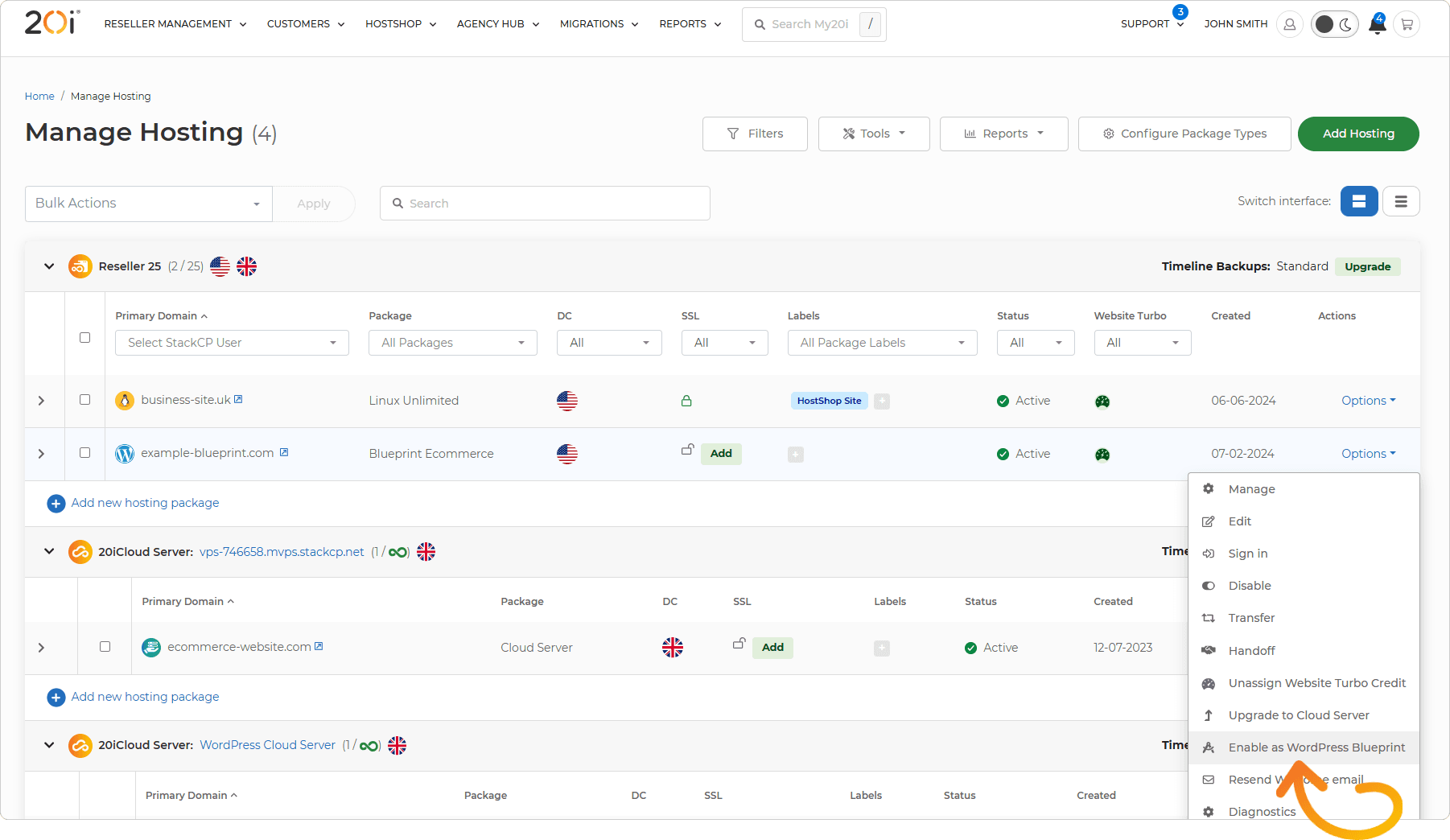Open ecommerce-website.com external link icon
Screen dimensions: 1450x840
(x=319, y=646)
